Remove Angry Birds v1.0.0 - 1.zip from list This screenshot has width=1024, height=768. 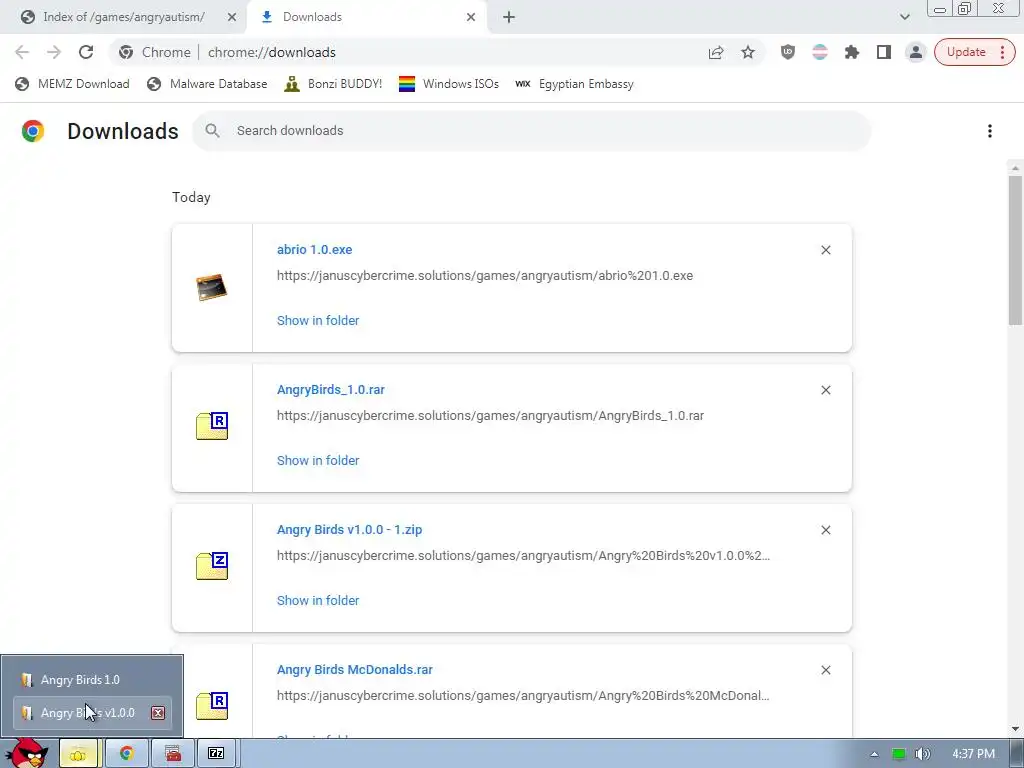(825, 530)
